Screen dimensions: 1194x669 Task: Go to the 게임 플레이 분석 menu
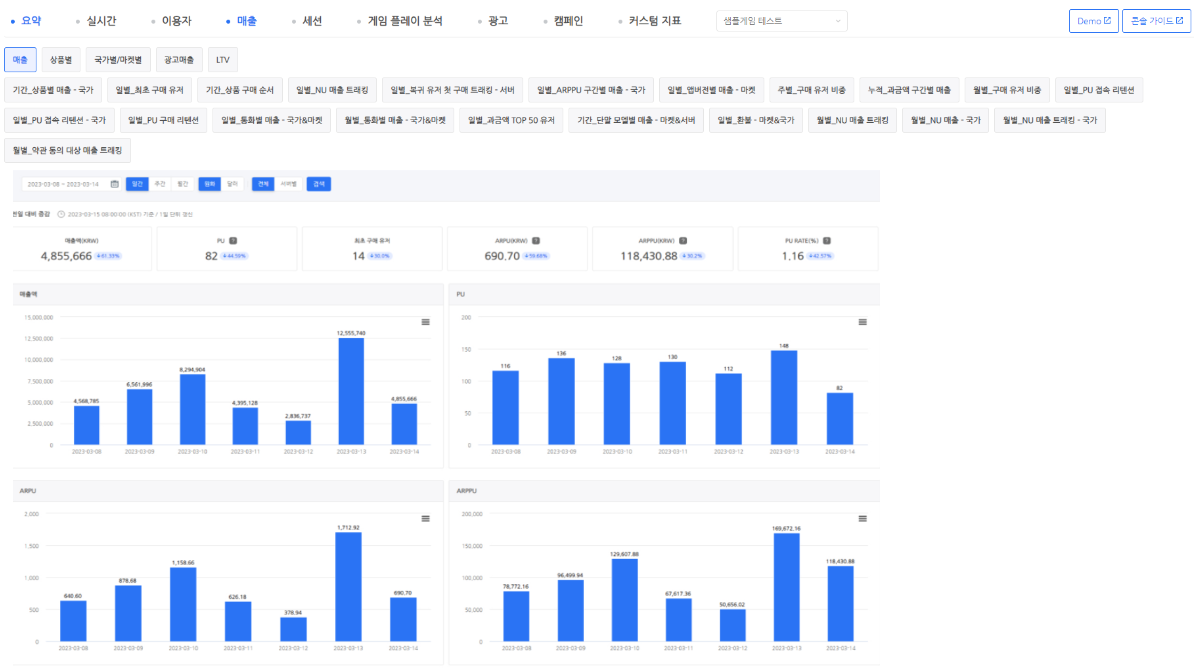coord(404,21)
